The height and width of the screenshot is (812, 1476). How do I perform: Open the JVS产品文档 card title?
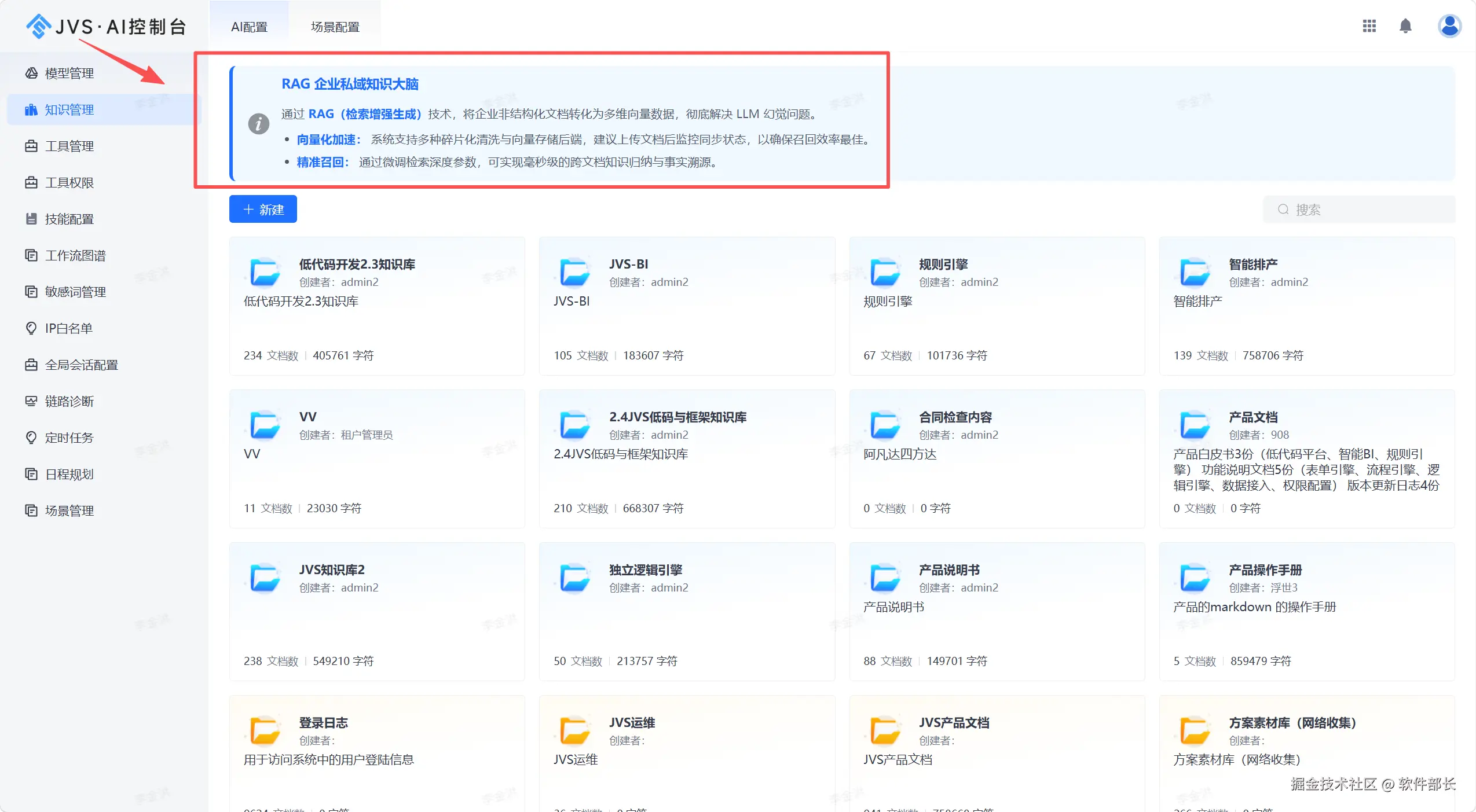pos(954,723)
